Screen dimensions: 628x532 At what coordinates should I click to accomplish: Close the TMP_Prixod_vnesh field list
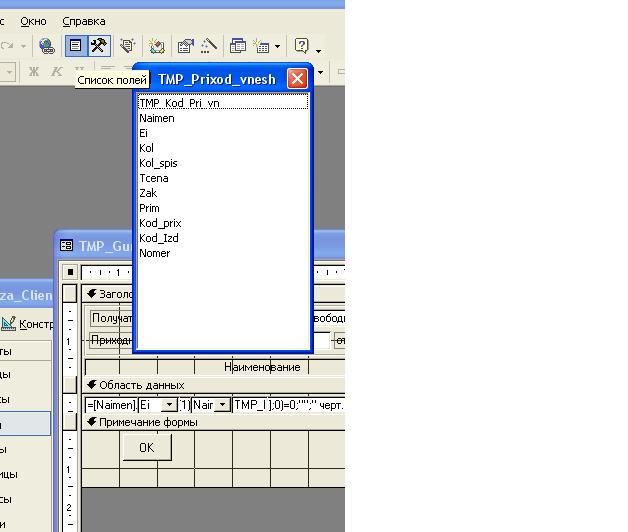[x=297, y=79]
